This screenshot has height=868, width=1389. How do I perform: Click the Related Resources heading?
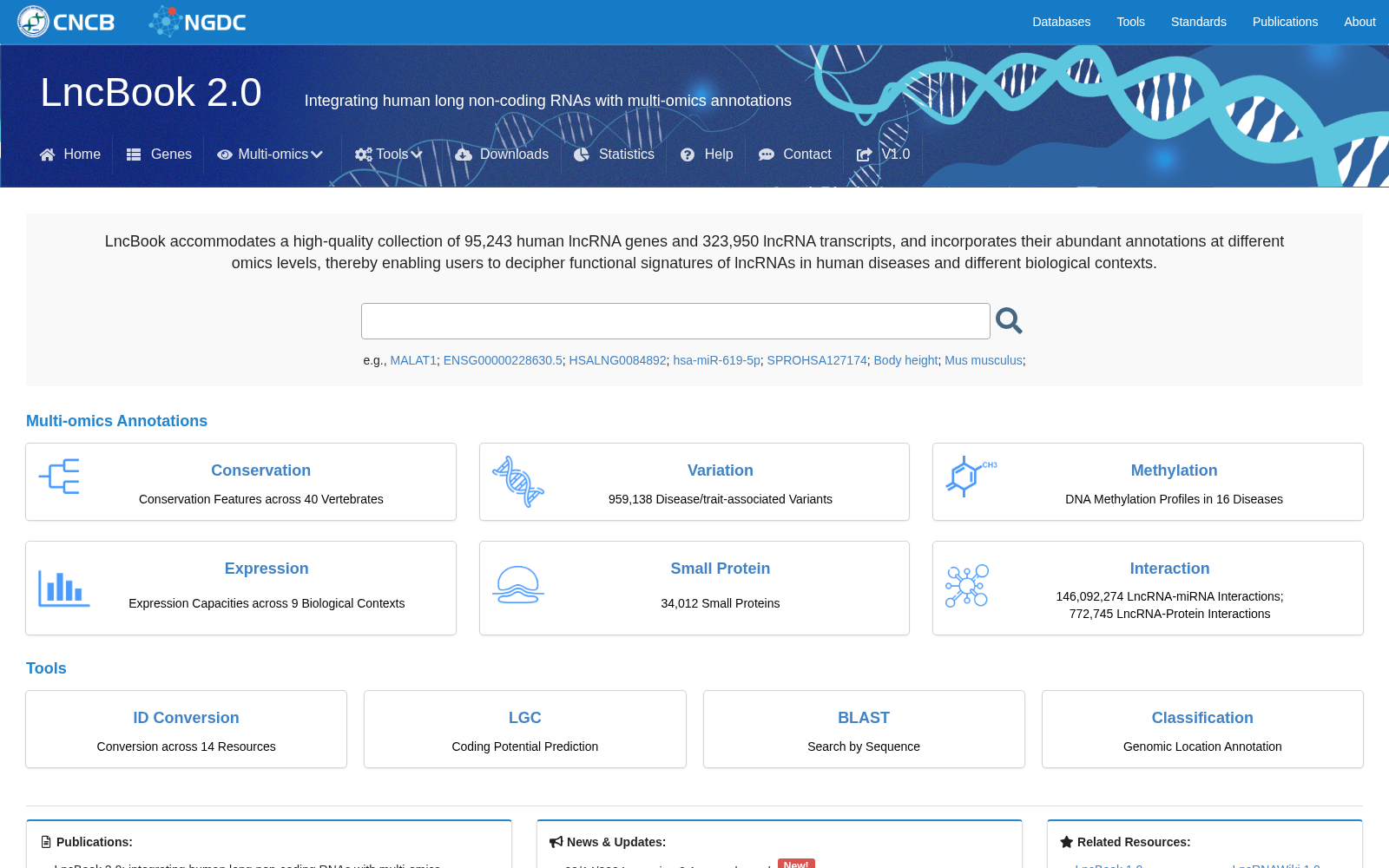point(1134,842)
